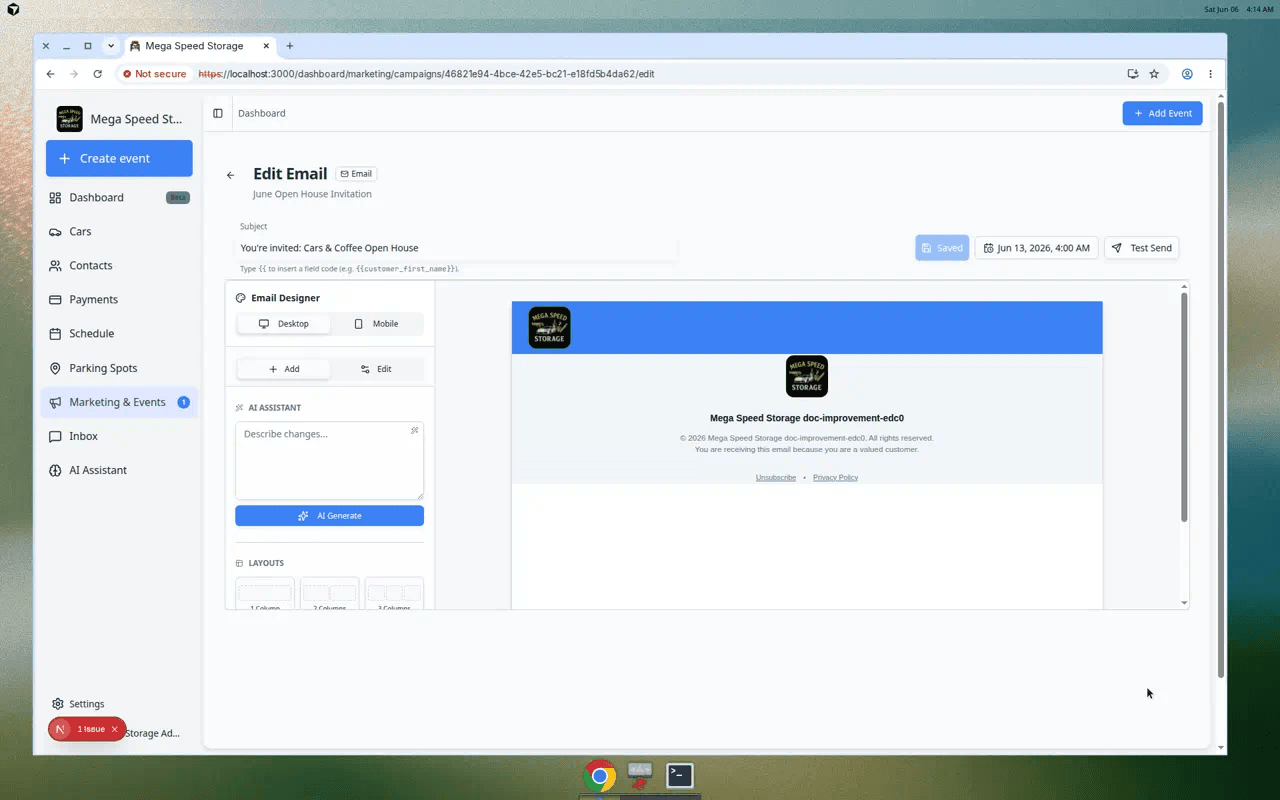1280x800 pixels.
Task: Click the Dashboard breadcrumb
Action: click(x=261, y=113)
